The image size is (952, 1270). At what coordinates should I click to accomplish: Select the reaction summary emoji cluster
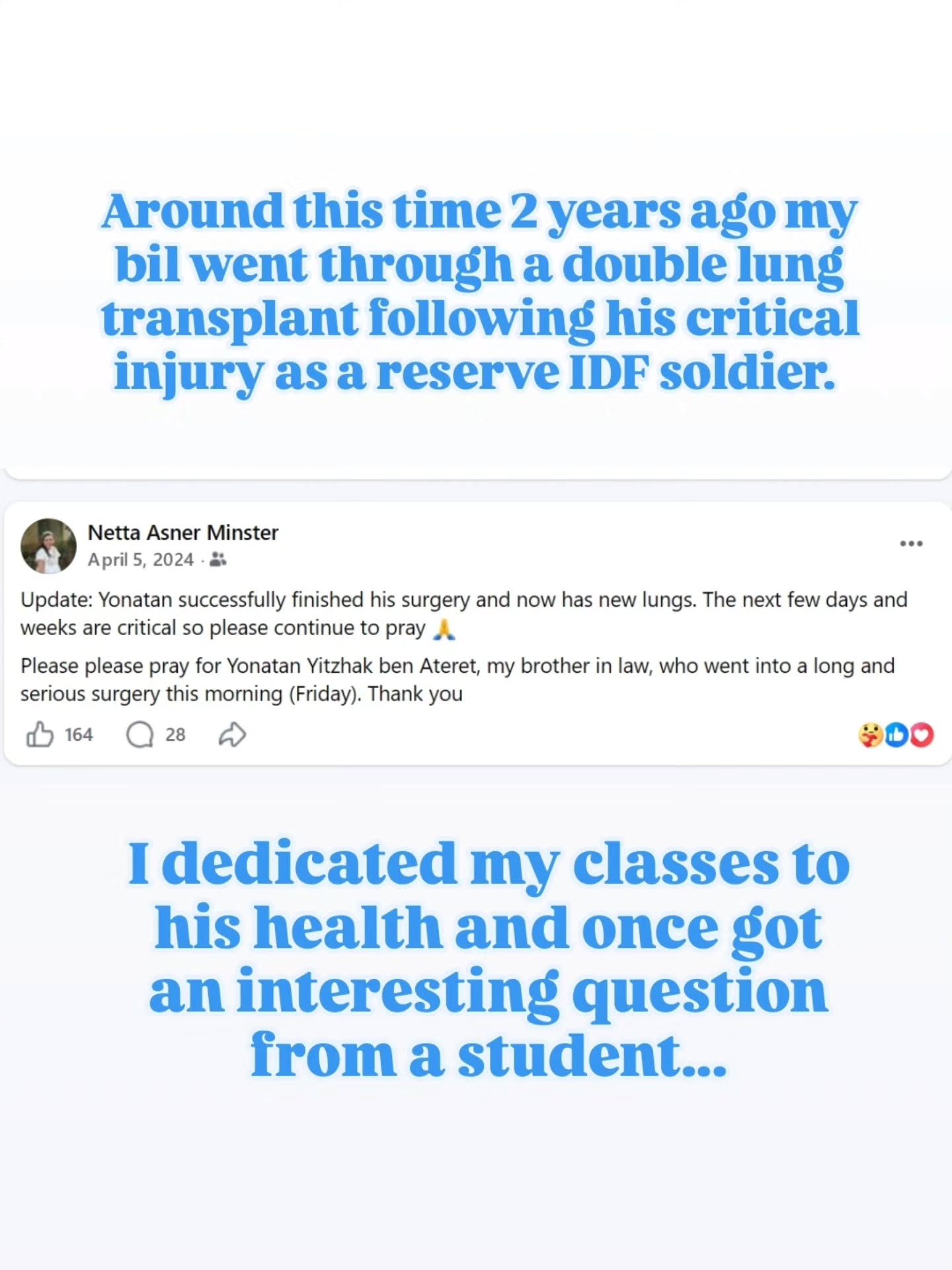(x=897, y=733)
